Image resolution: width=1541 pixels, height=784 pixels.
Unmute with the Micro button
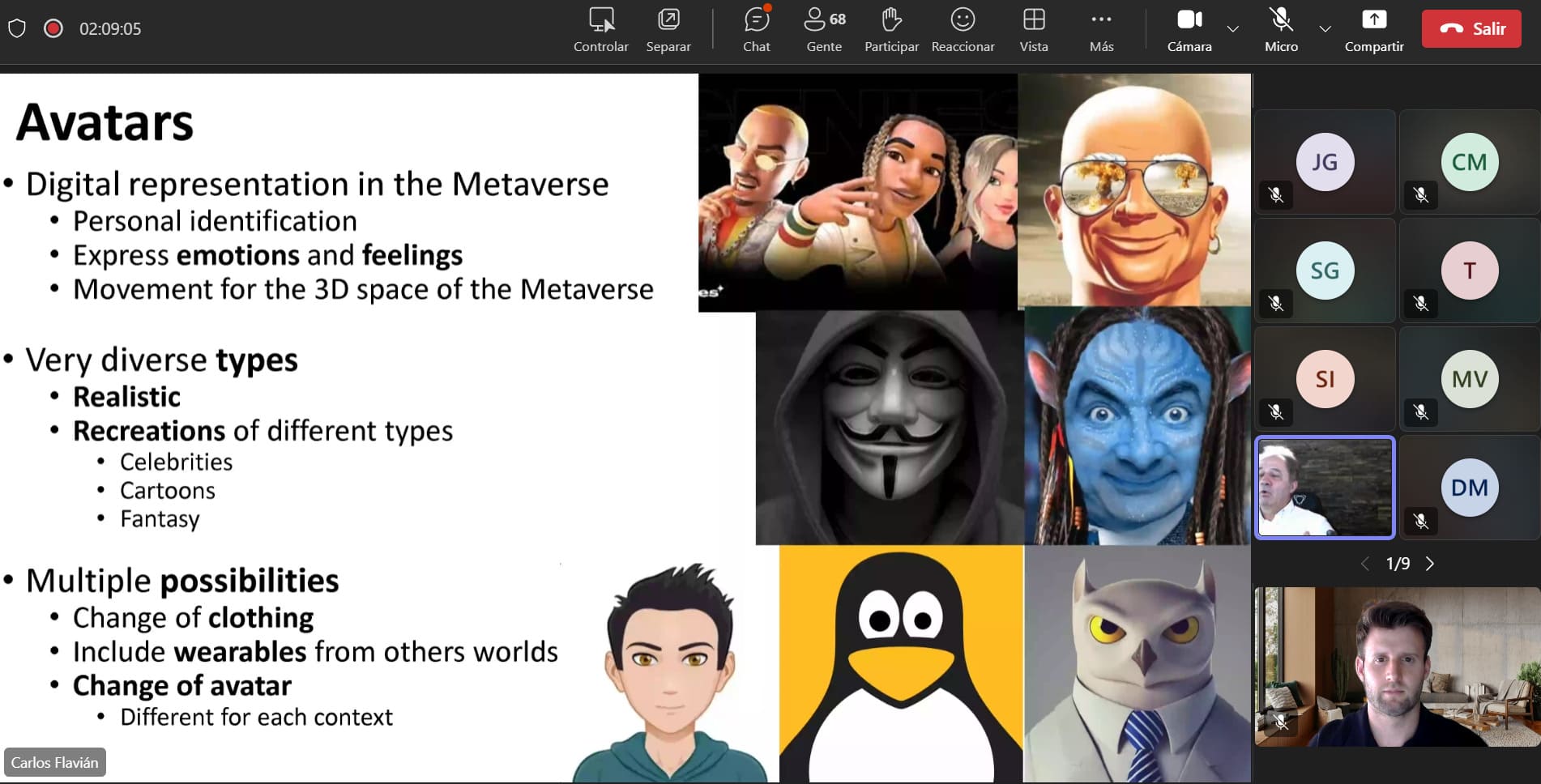click(x=1281, y=30)
